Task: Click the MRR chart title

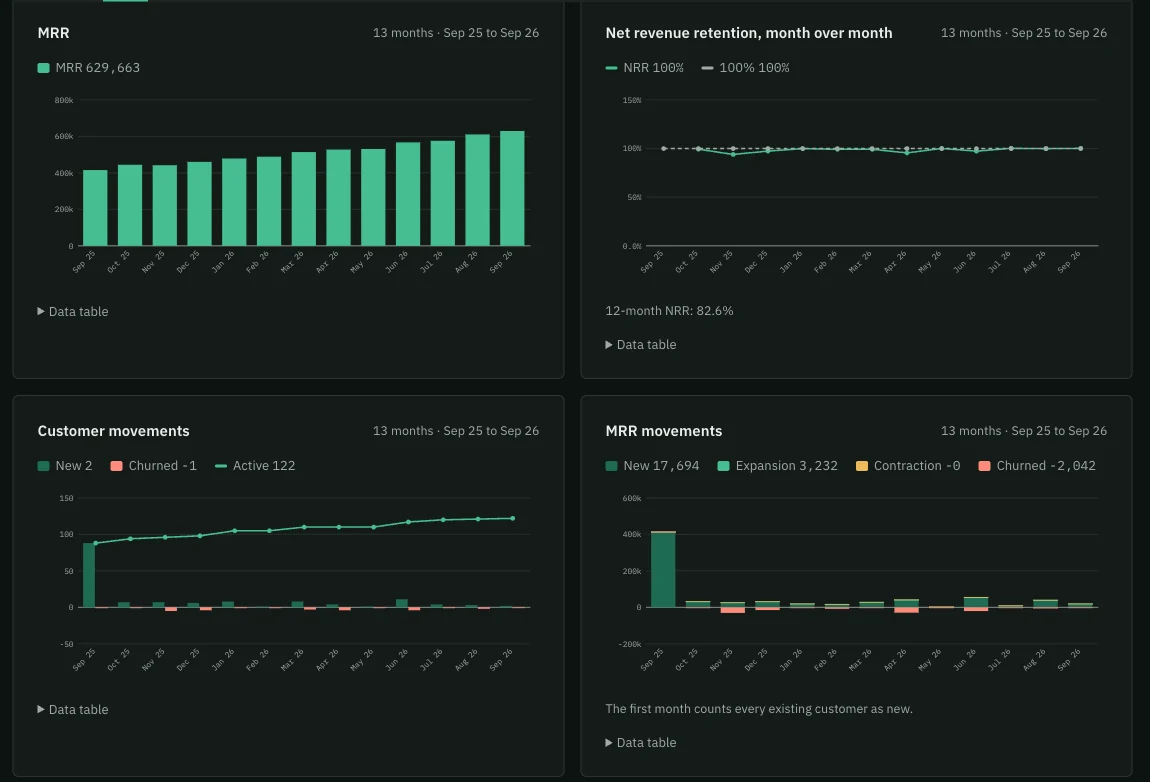Action: 54,33
